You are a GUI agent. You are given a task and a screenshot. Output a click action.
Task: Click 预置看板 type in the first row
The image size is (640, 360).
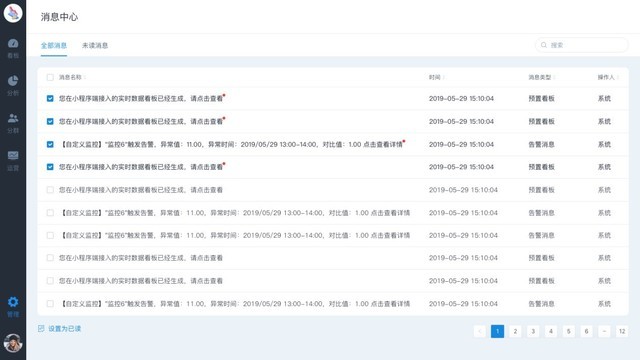pos(541,98)
